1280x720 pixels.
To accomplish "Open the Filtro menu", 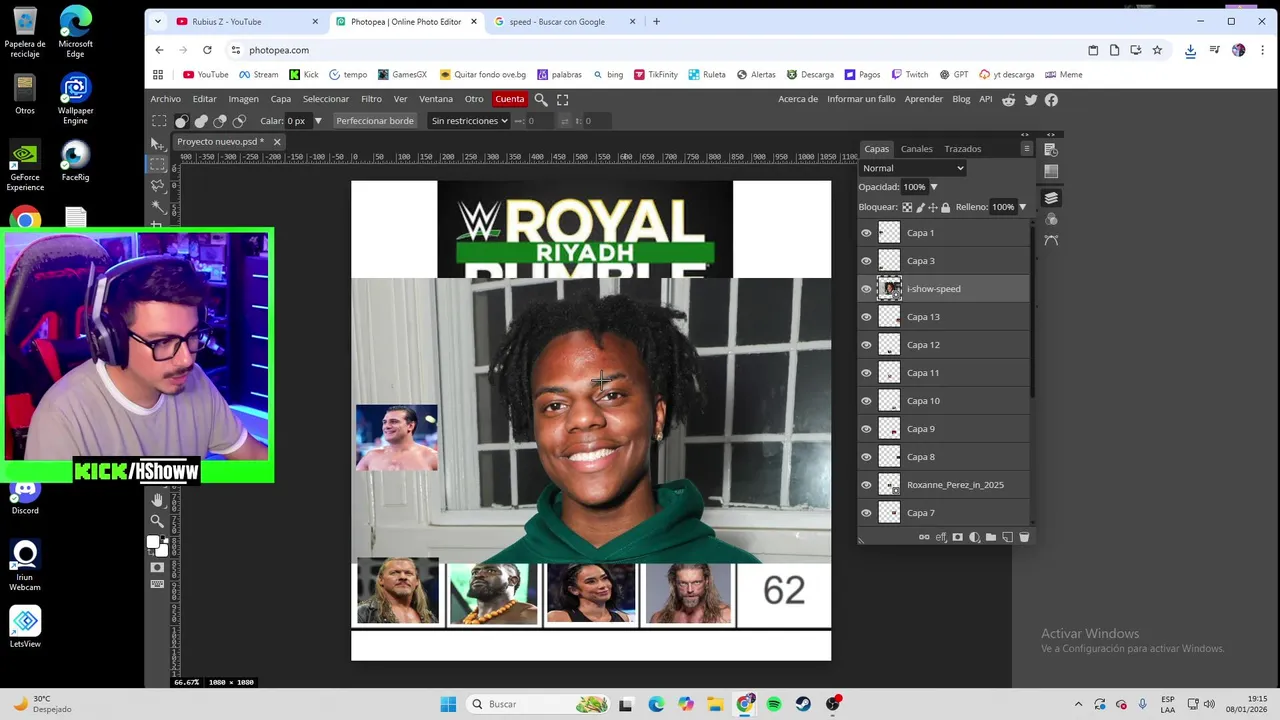I will 371,99.
